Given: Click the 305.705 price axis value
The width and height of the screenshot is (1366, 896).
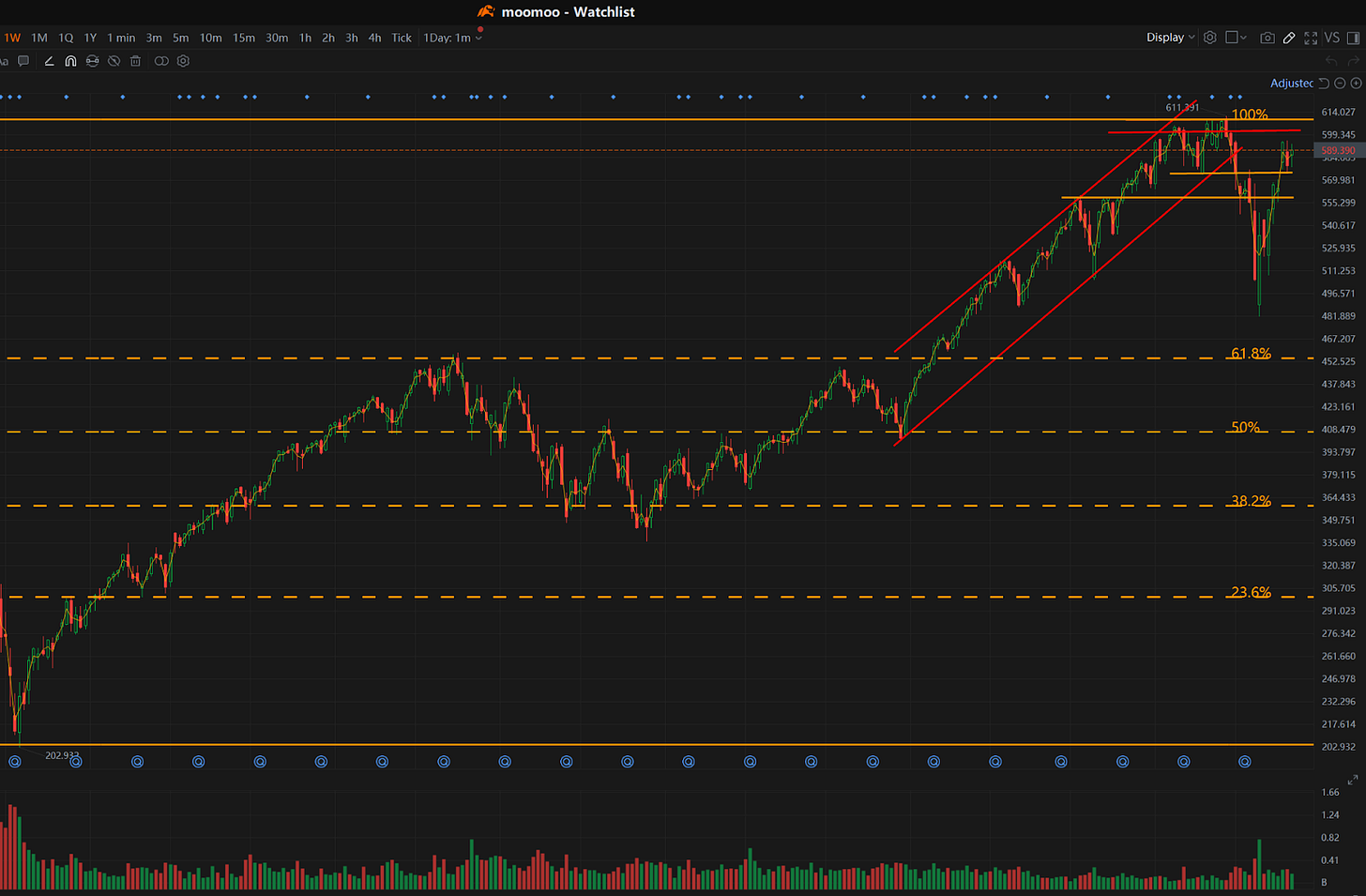Looking at the screenshot, I should [1339, 588].
